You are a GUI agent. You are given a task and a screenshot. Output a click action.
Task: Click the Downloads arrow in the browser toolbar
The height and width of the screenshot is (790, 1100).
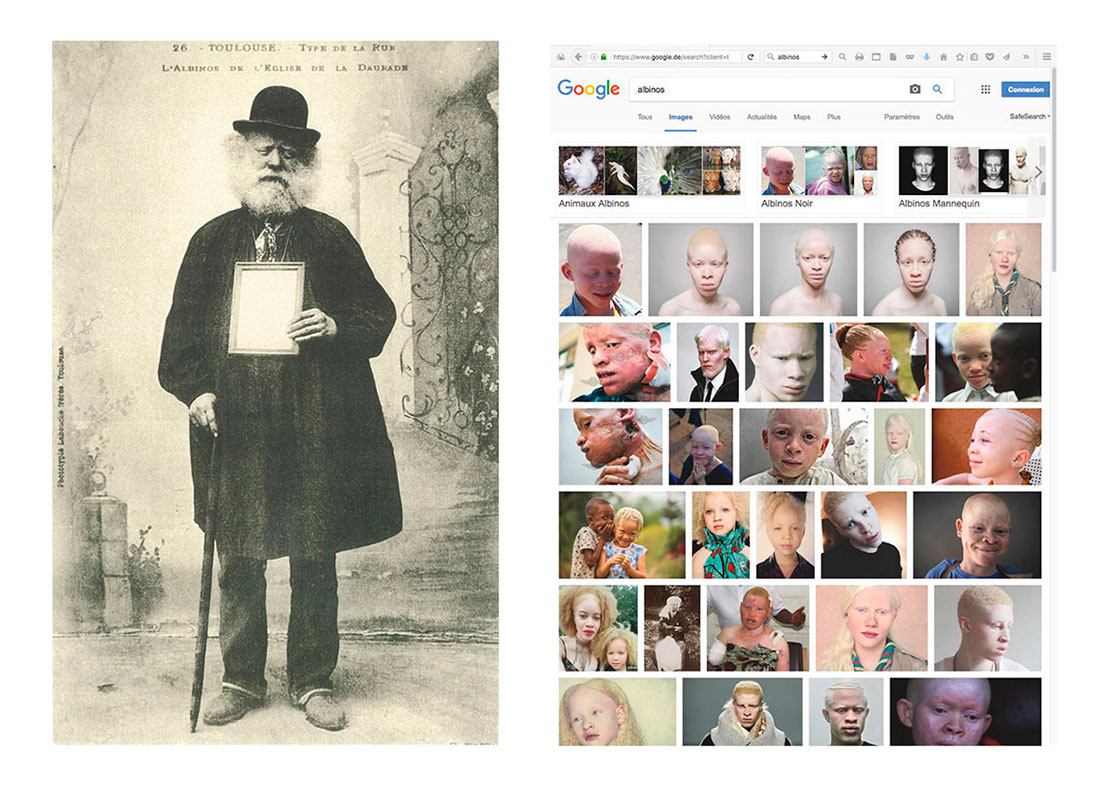click(x=926, y=57)
